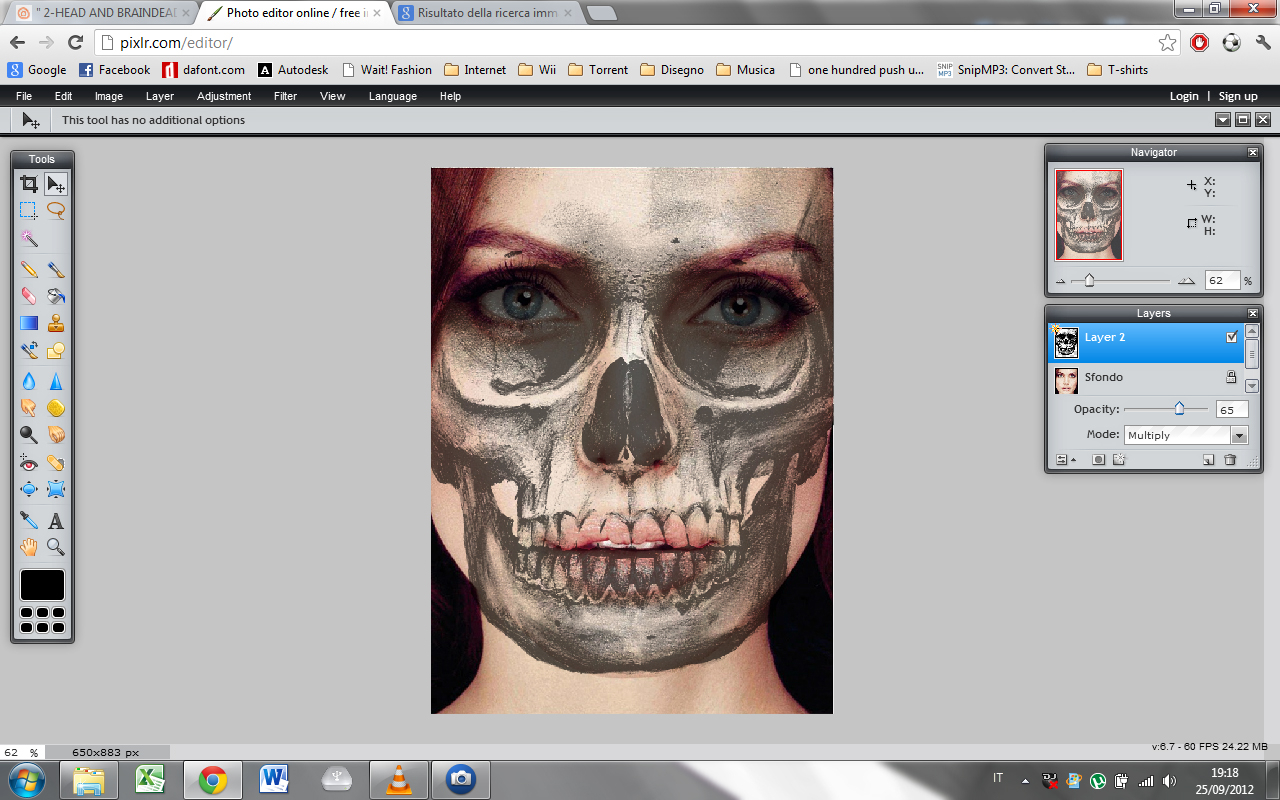
Task: Select the Magic Wand tool
Action: pos(29,238)
